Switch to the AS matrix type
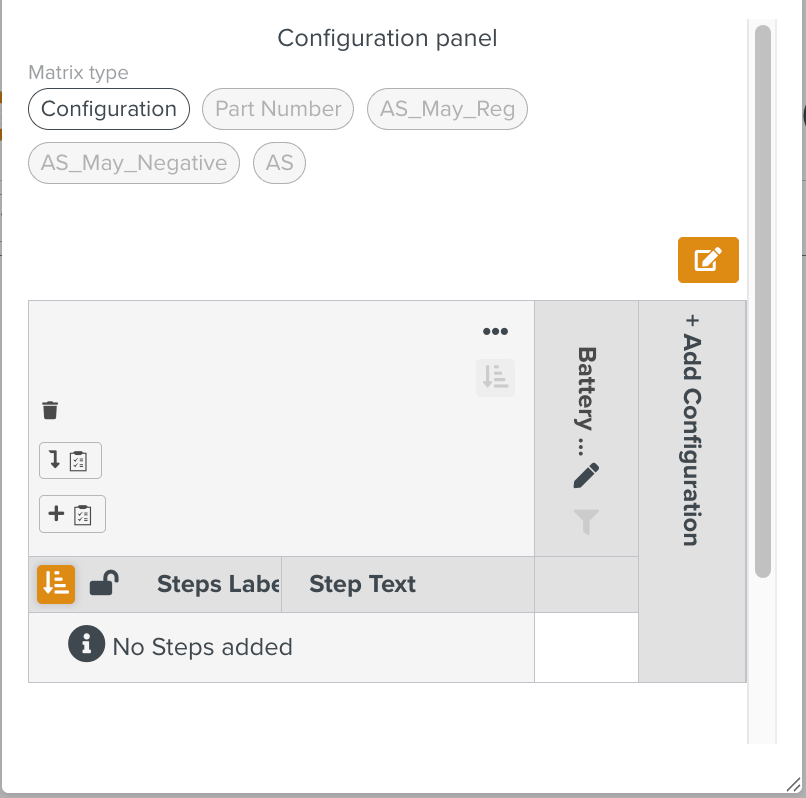This screenshot has width=806, height=798. coord(279,163)
